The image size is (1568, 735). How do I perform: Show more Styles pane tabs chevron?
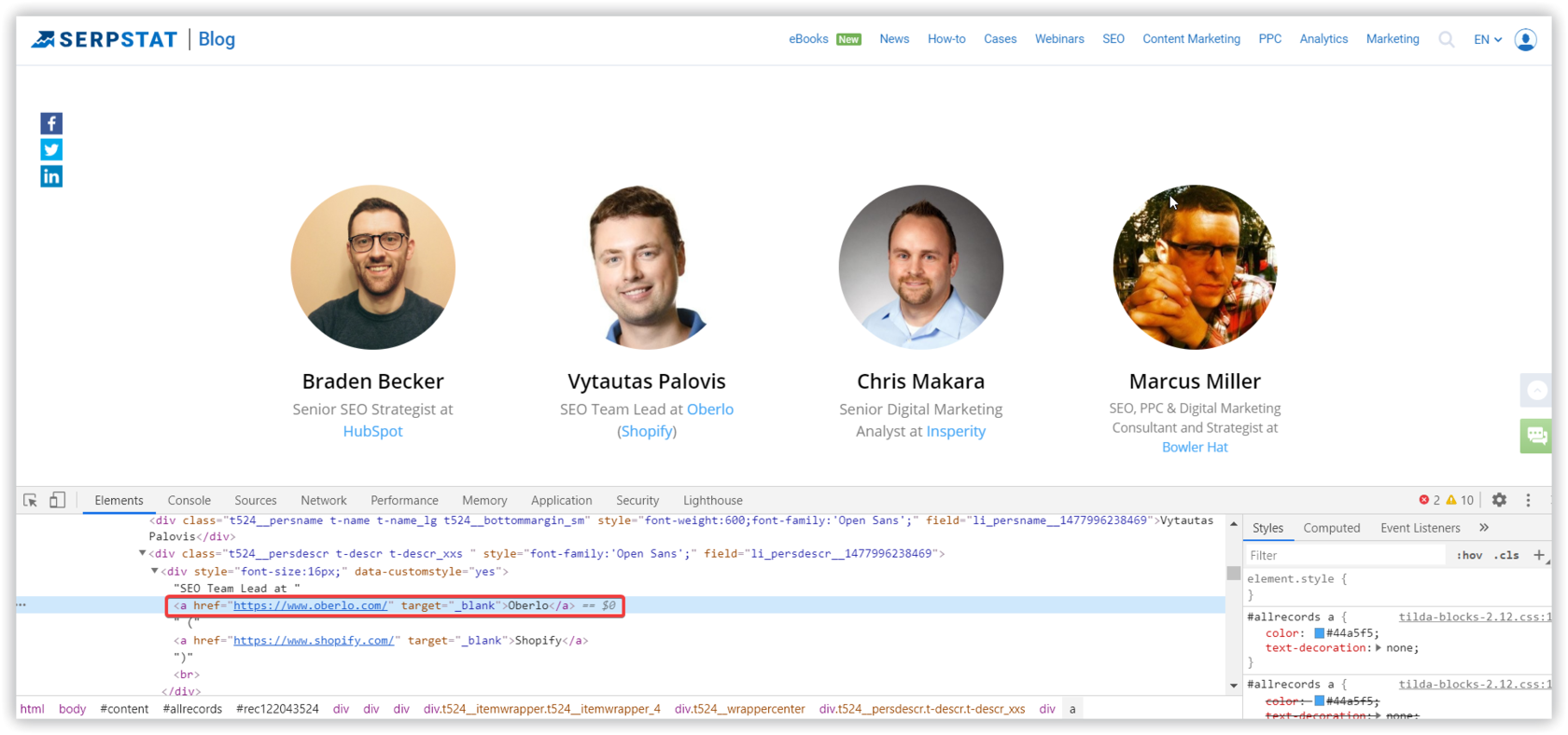[x=1484, y=527]
